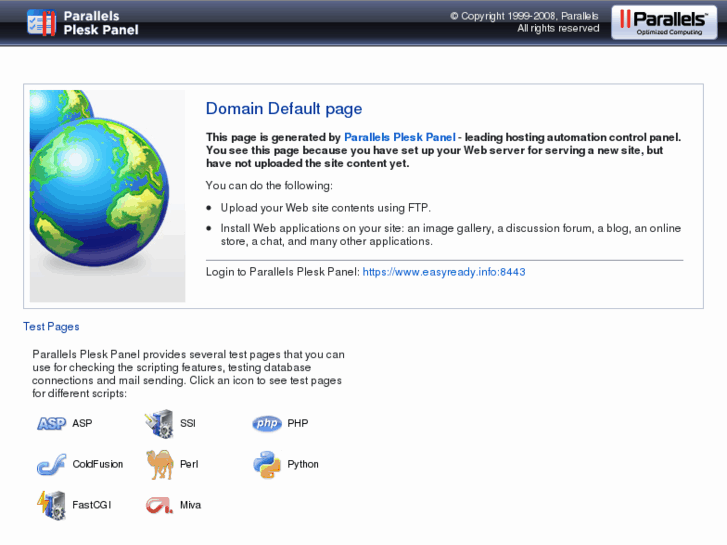Click the 'Install Web applications' bullet text
Screen dimensions: 727x545
[x=451, y=235]
